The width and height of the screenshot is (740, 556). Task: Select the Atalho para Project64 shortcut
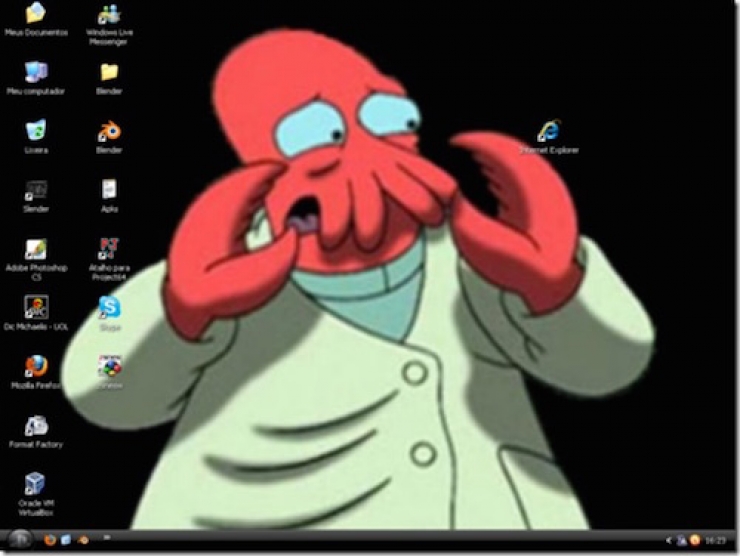tap(109, 249)
